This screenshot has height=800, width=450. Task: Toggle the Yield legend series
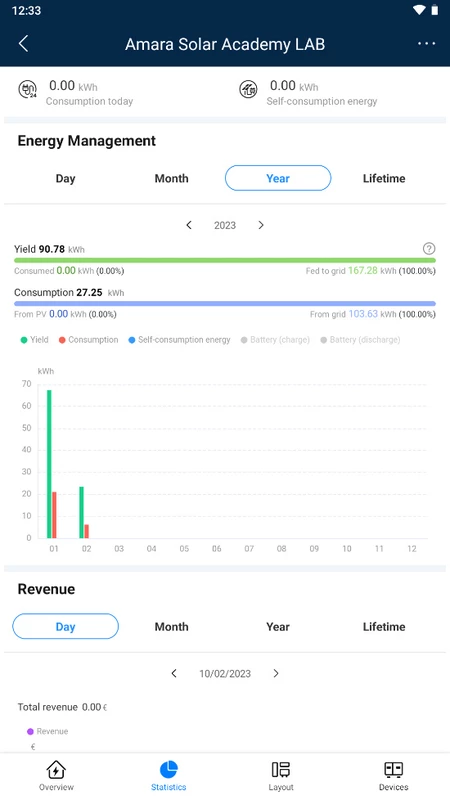tap(34, 340)
